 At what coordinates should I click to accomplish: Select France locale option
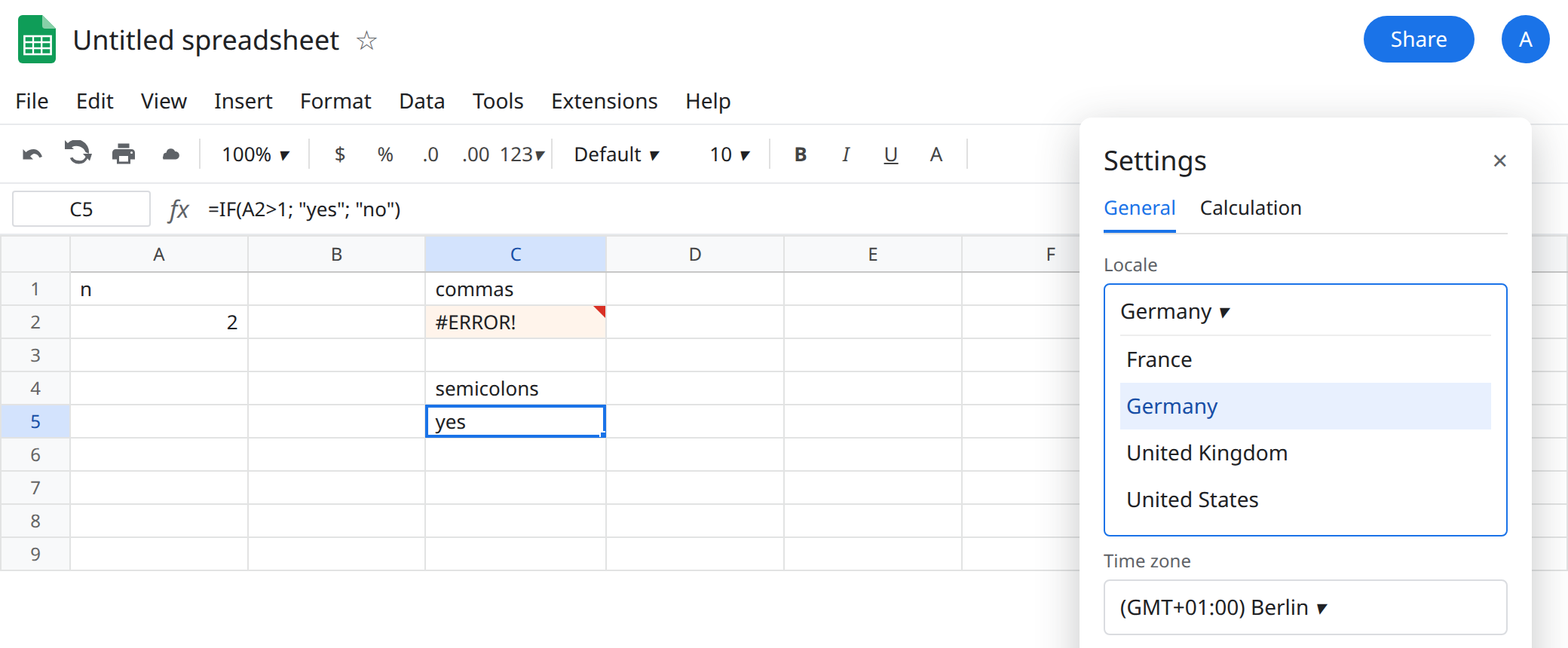pos(1305,359)
